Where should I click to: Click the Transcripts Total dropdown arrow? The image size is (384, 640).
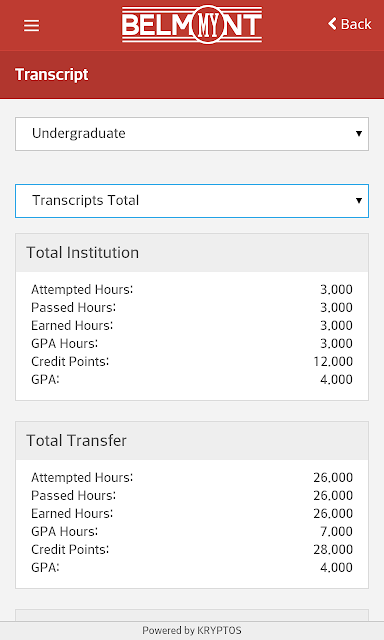(x=359, y=200)
